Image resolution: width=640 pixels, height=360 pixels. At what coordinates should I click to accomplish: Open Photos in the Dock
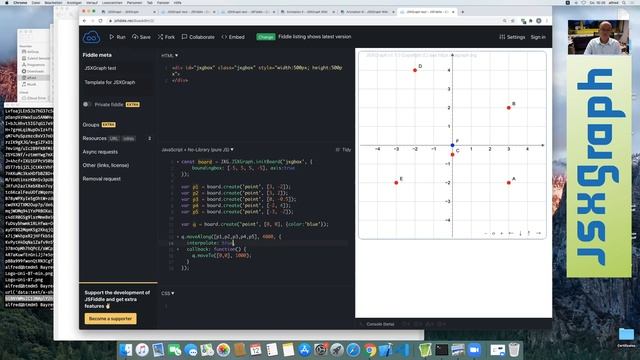pyautogui.click(x=223, y=350)
